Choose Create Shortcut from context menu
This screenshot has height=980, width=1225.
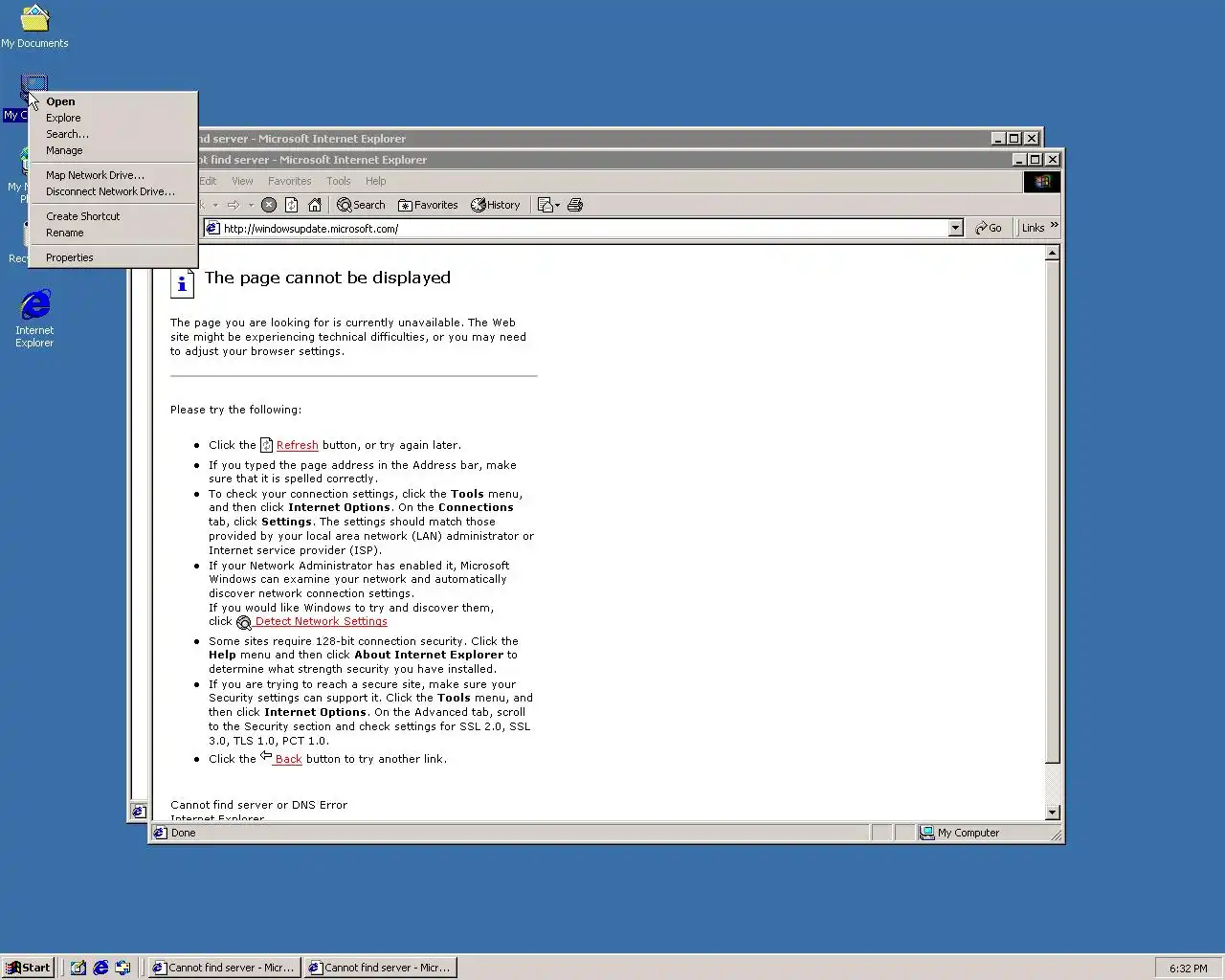point(113,216)
